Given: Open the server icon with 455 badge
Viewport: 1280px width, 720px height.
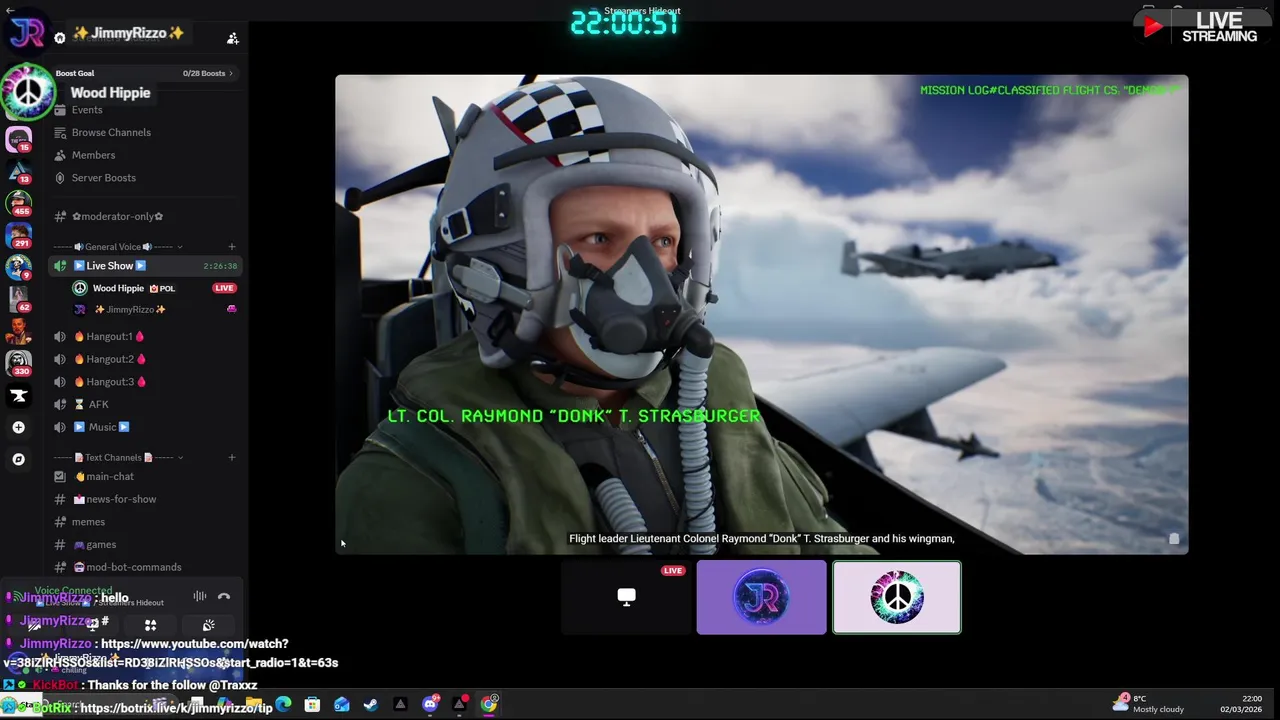Looking at the screenshot, I should click(x=19, y=204).
